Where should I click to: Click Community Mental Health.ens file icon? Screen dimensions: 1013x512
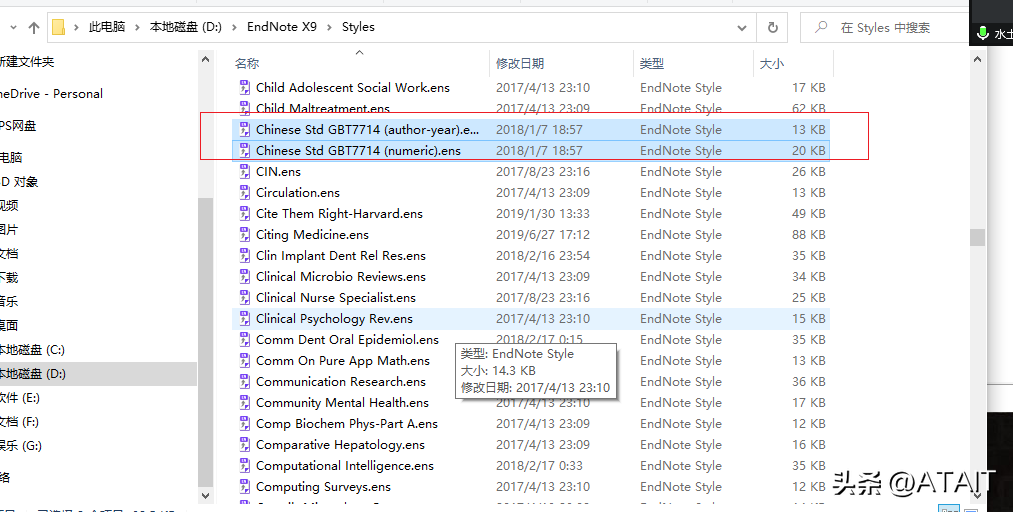click(x=244, y=402)
